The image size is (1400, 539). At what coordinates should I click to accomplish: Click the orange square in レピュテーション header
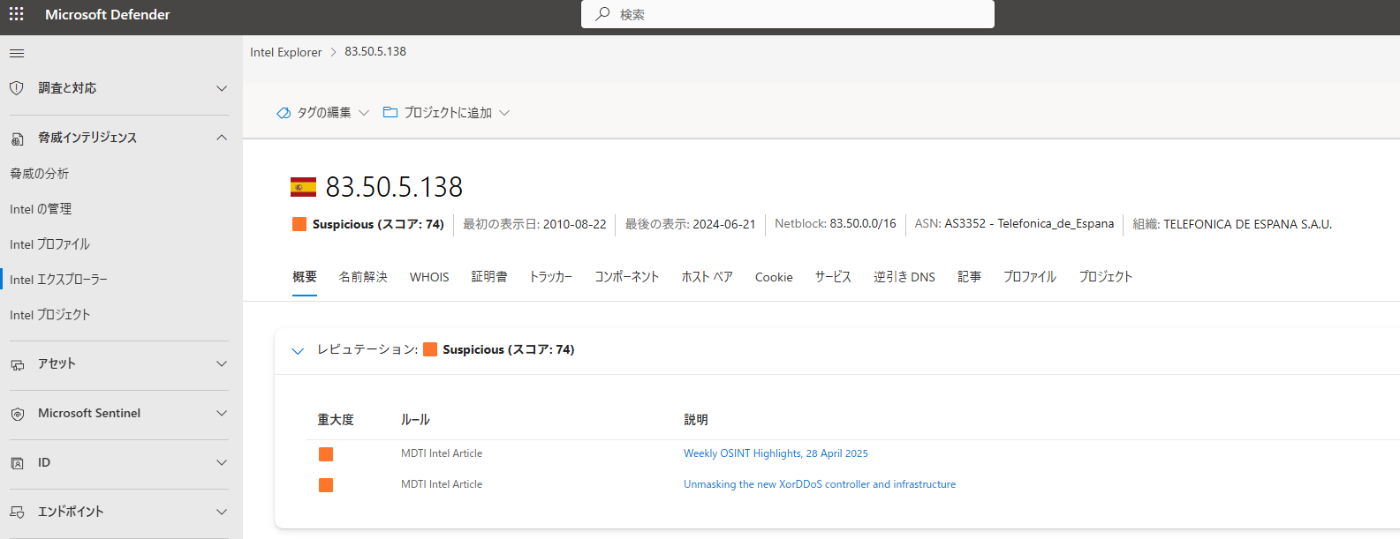430,350
